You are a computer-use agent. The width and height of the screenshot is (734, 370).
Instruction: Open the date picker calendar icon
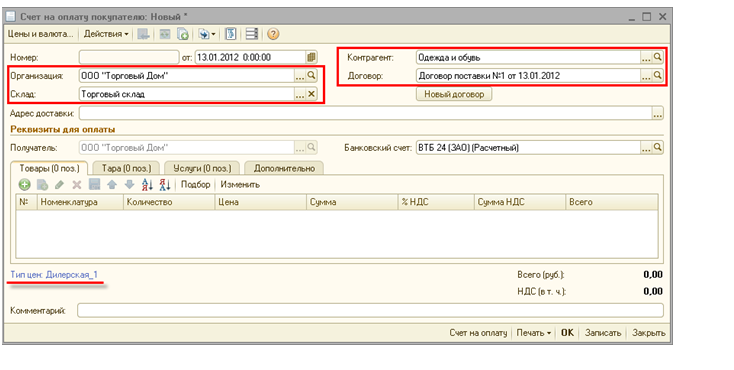(x=311, y=58)
